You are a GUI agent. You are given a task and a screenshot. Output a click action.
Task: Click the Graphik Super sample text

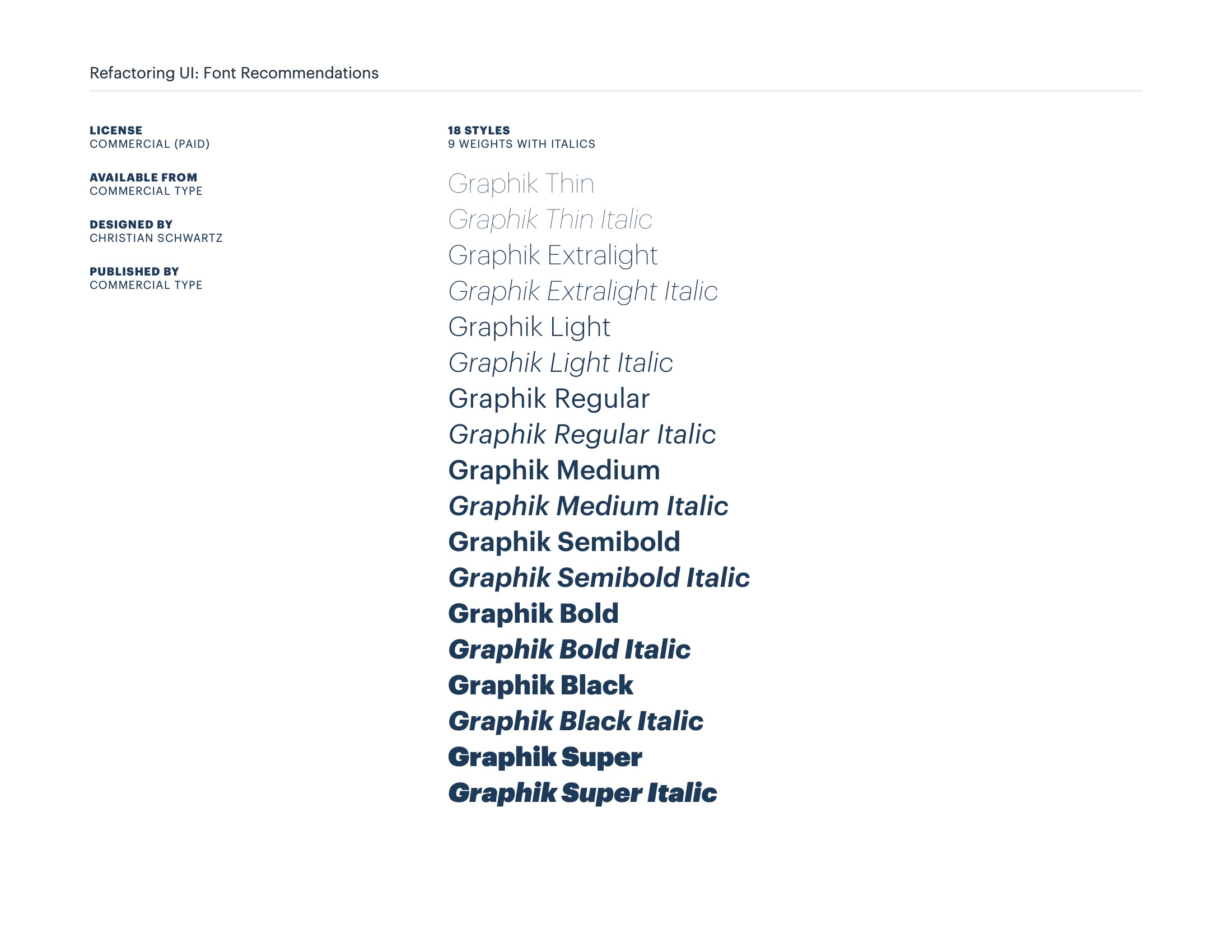point(545,758)
